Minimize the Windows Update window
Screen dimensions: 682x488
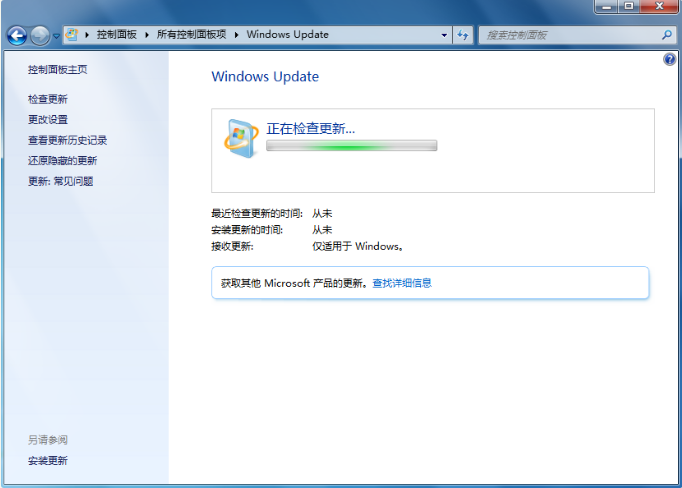tap(607, 6)
